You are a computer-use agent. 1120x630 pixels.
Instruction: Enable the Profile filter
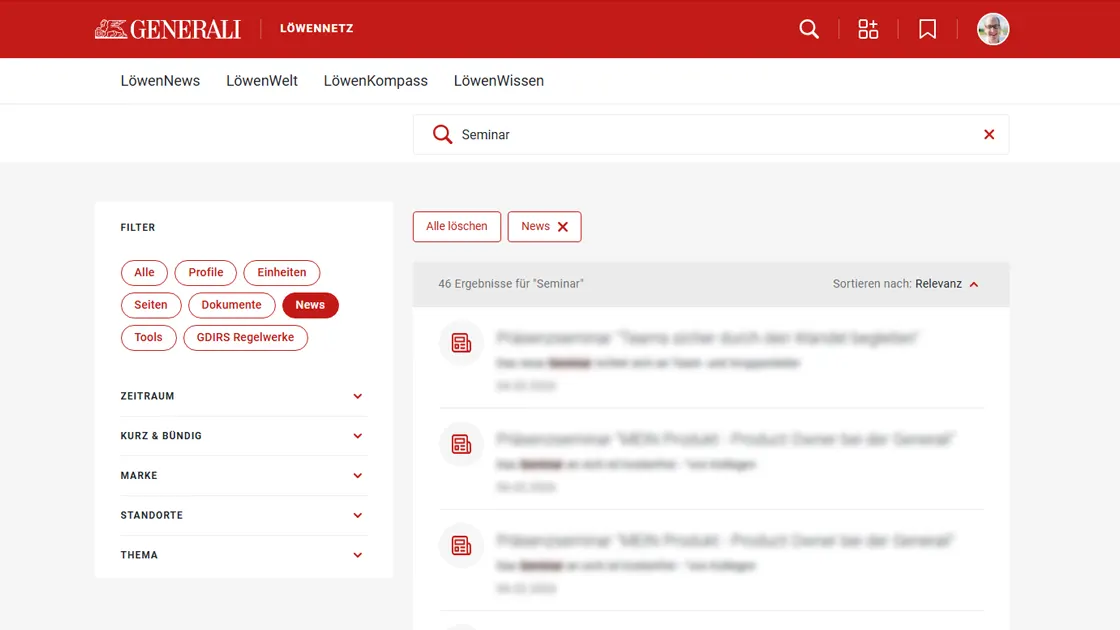coord(206,272)
